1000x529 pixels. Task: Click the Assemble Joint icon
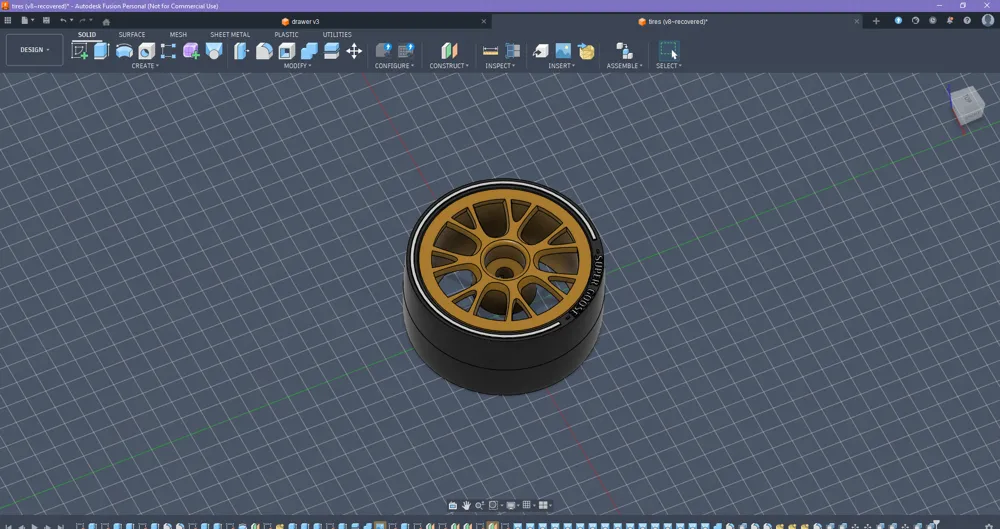click(624, 51)
